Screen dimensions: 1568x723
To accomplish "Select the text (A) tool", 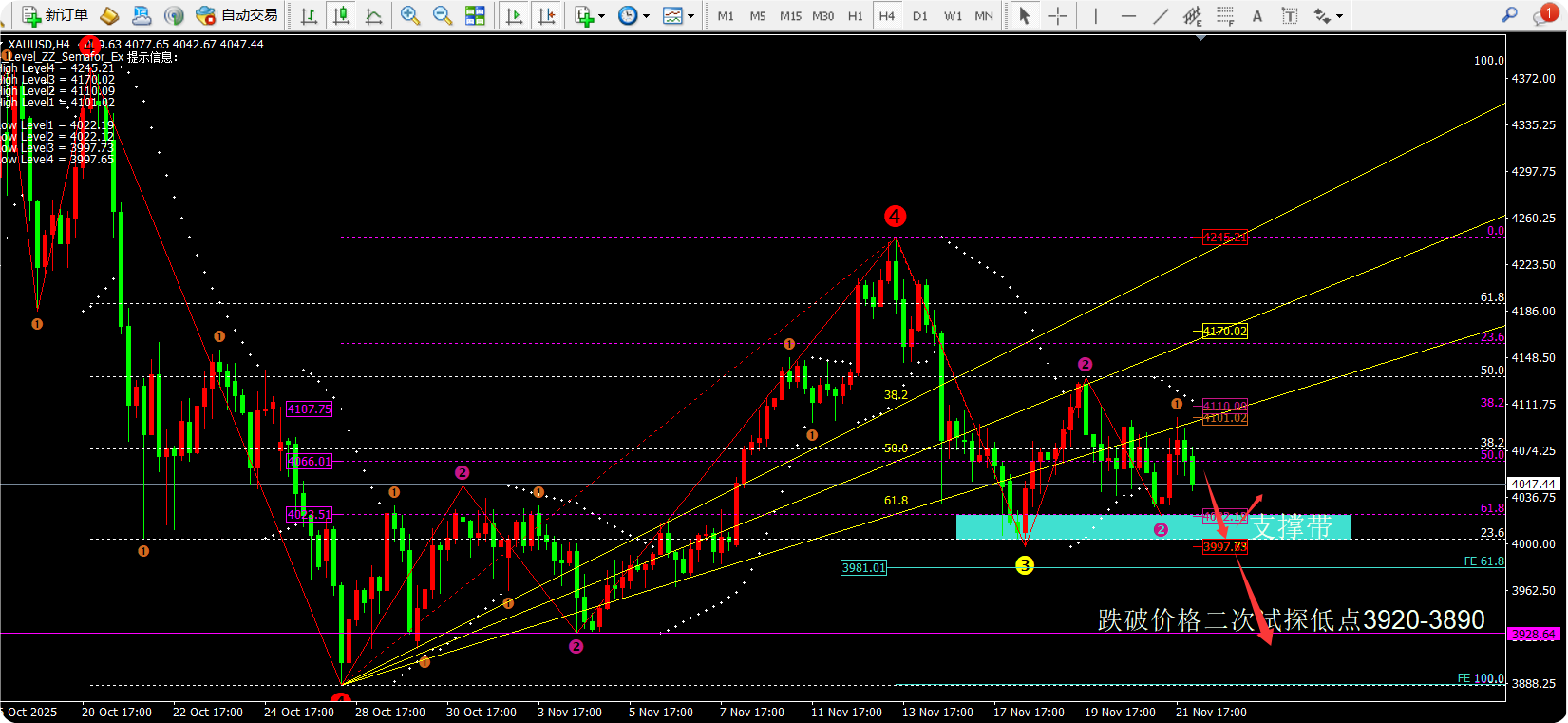I will [x=1257, y=15].
